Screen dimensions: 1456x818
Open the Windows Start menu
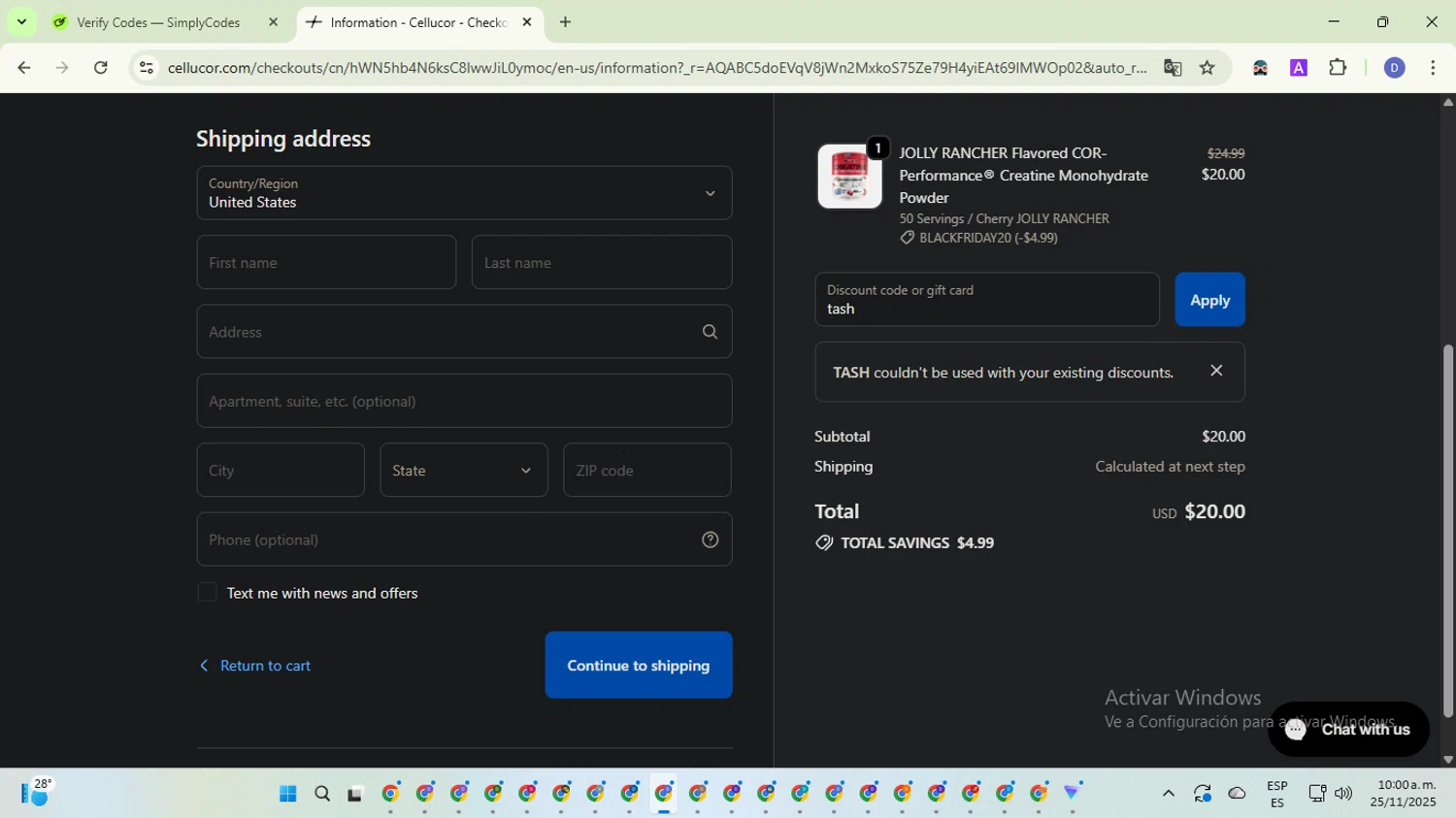[x=287, y=794]
